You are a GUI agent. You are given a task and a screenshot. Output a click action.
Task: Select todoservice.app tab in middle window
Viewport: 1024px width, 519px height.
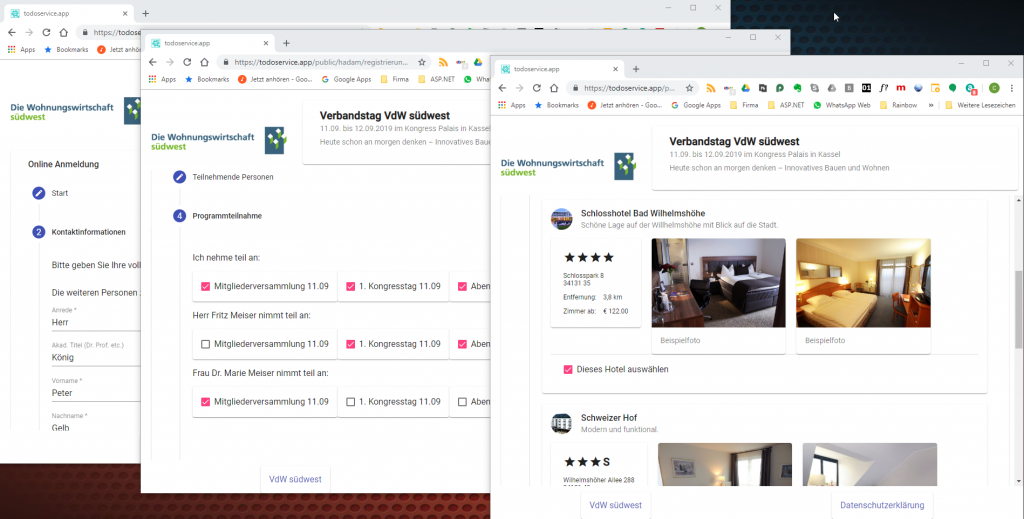pyautogui.click(x=209, y=43)
